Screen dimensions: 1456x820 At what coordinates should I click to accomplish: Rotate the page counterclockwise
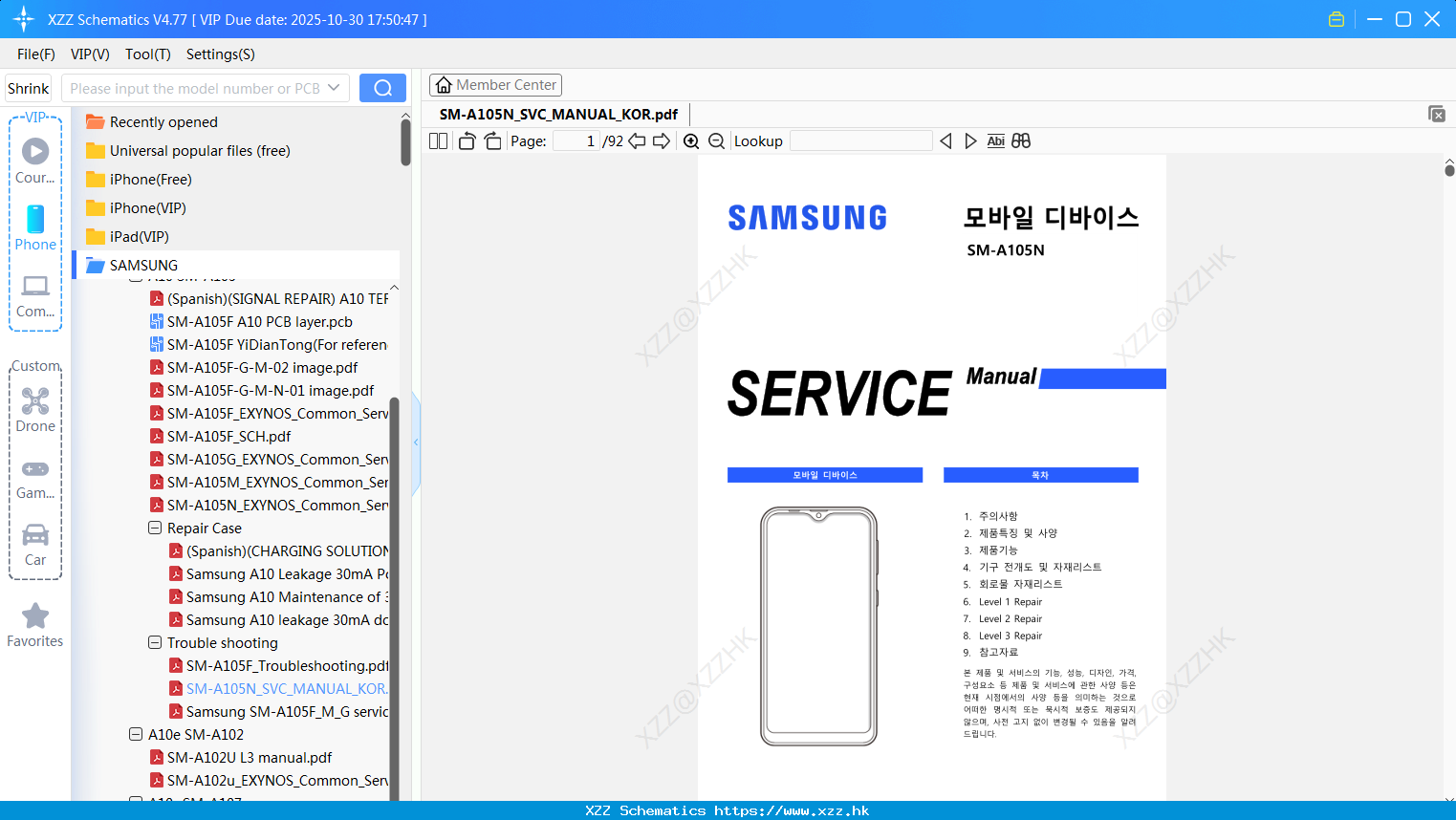467,141
